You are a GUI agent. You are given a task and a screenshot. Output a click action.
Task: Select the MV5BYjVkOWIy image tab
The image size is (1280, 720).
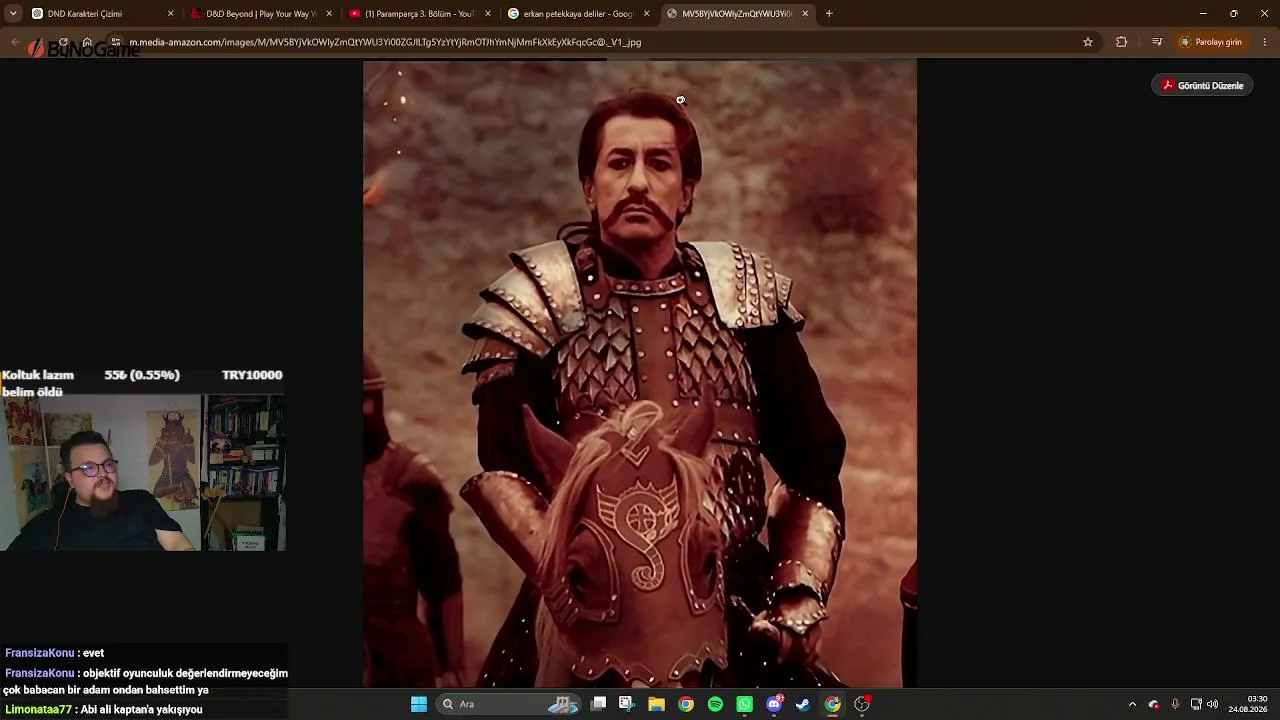(x=737, y=14)
